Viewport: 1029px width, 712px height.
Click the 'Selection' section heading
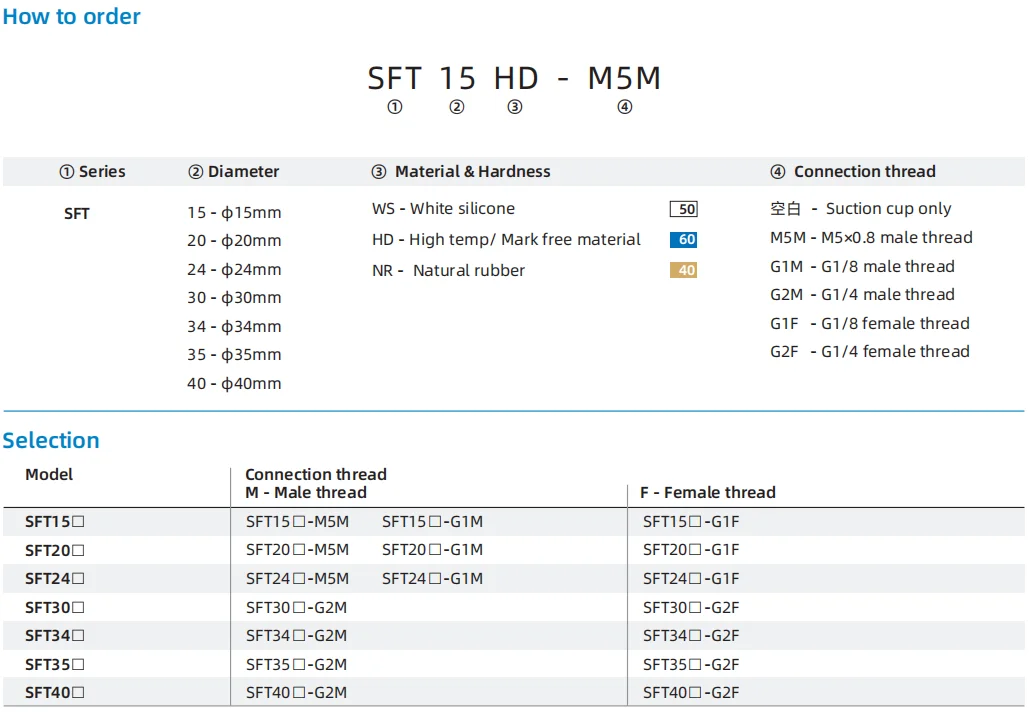click(x=51, y=441)
